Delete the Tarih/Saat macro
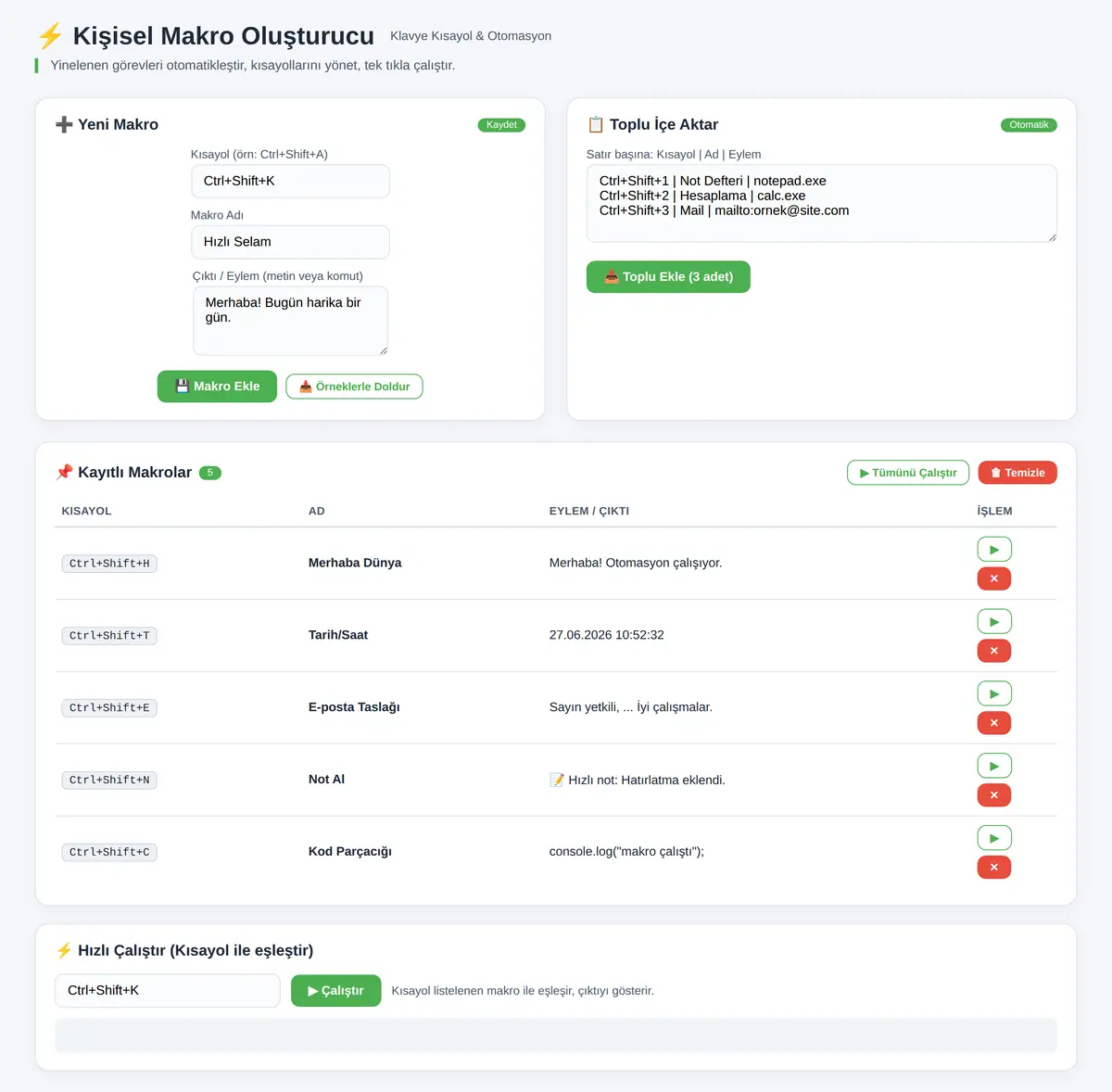1112x1092 pixels. click(x=994, y=651)
